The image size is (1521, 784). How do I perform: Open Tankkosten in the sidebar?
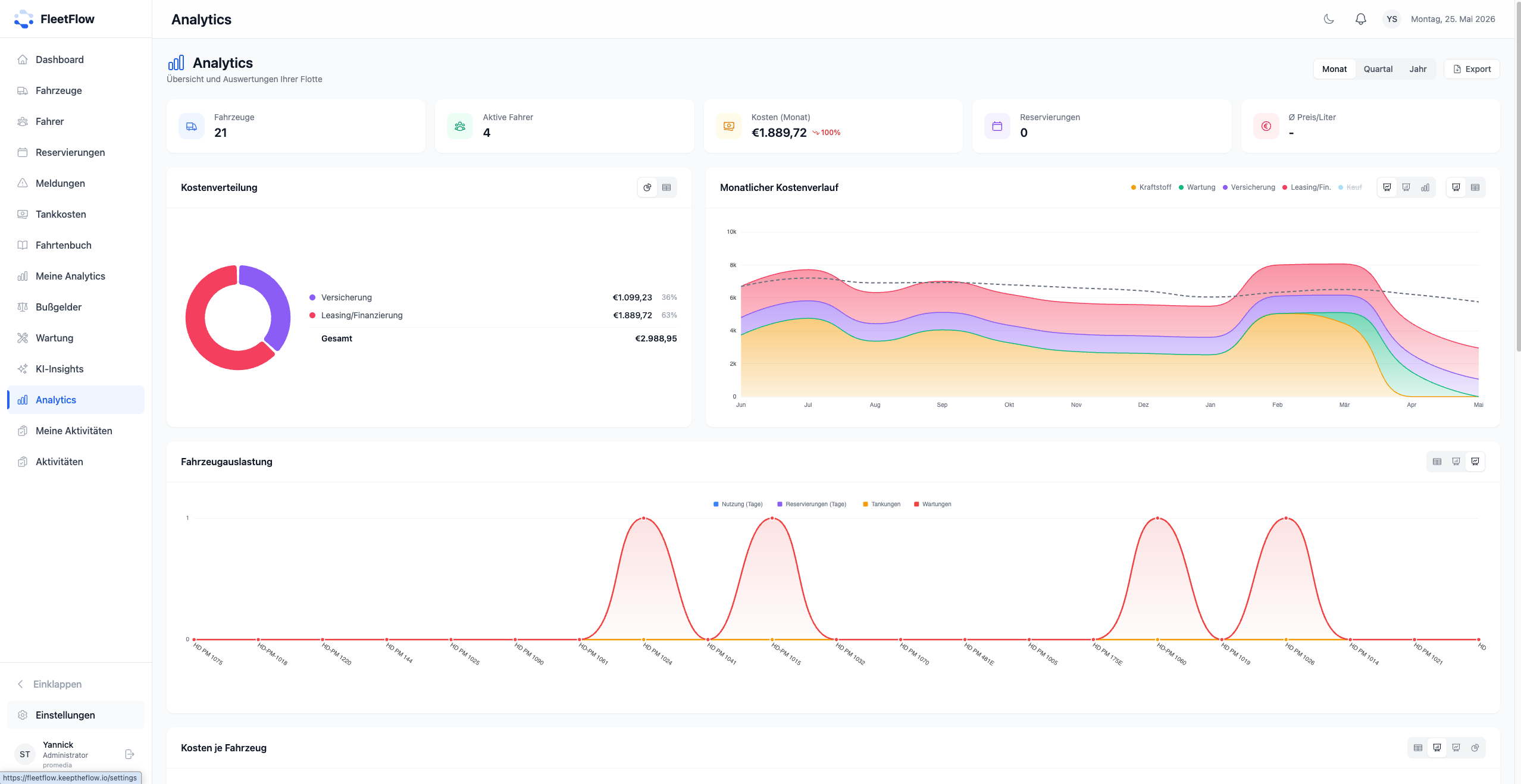coord(76,214)
